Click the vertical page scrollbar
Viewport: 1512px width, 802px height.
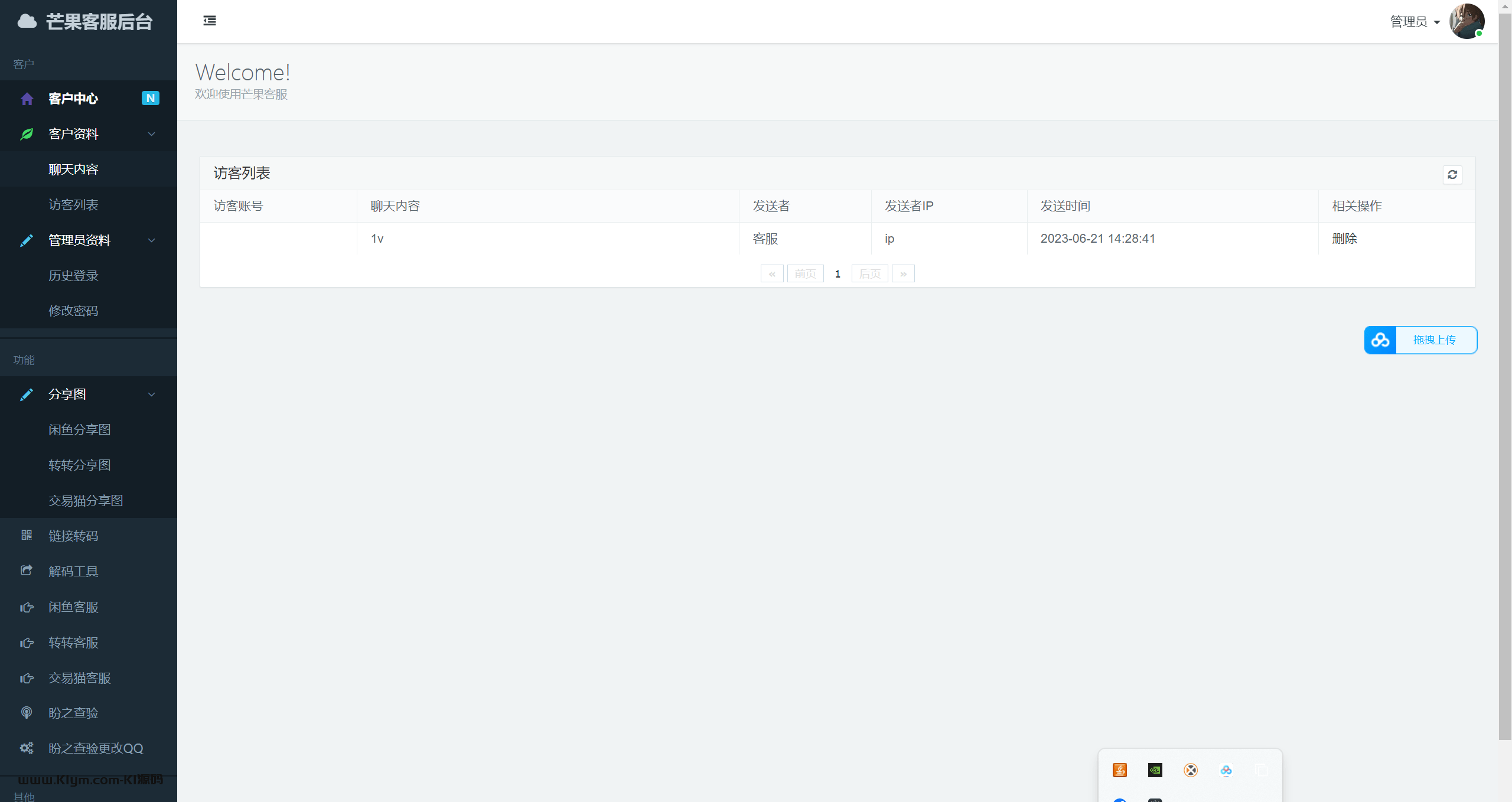pyautogui.click(x=1505, y=378)
